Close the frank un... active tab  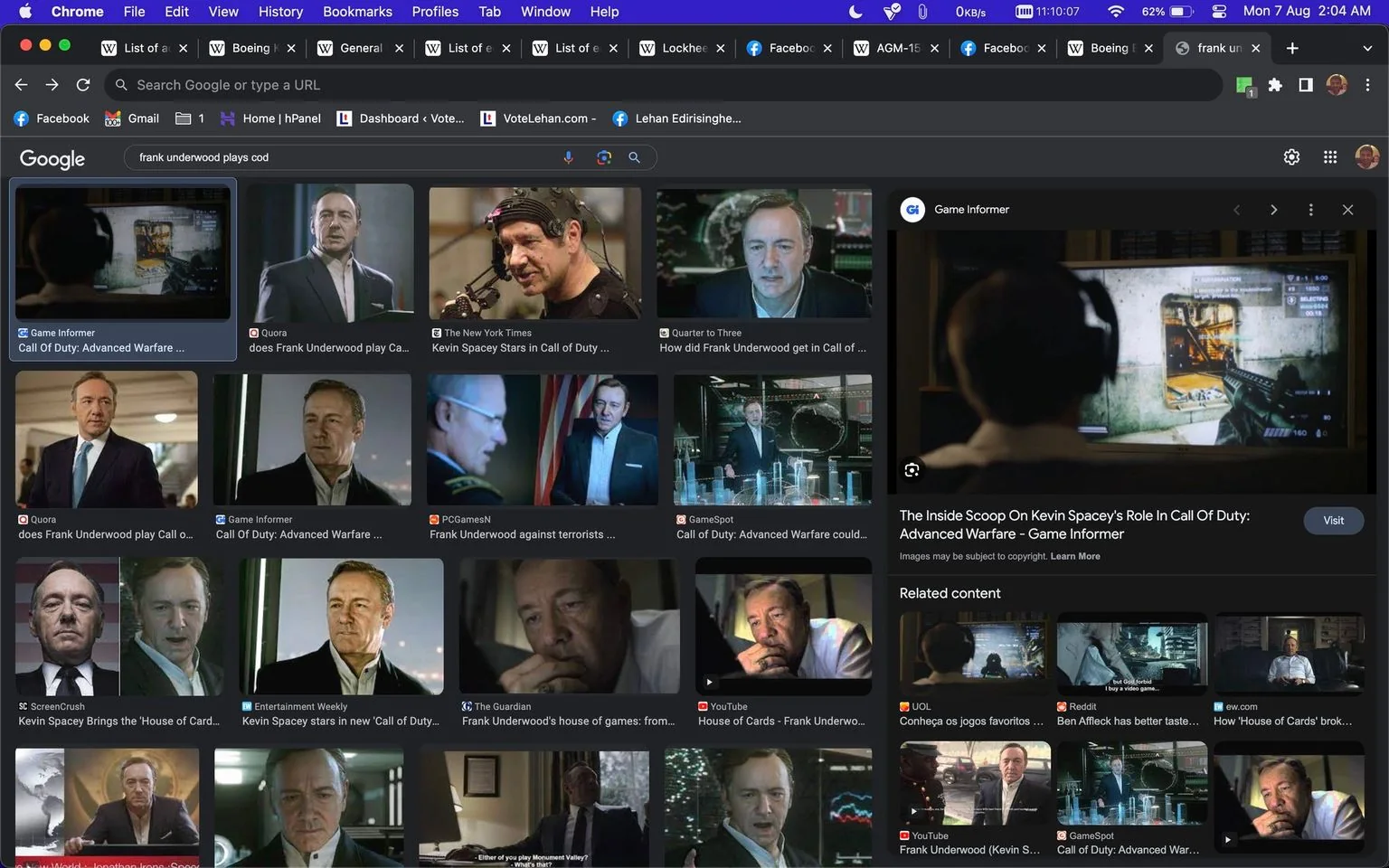1255,48
